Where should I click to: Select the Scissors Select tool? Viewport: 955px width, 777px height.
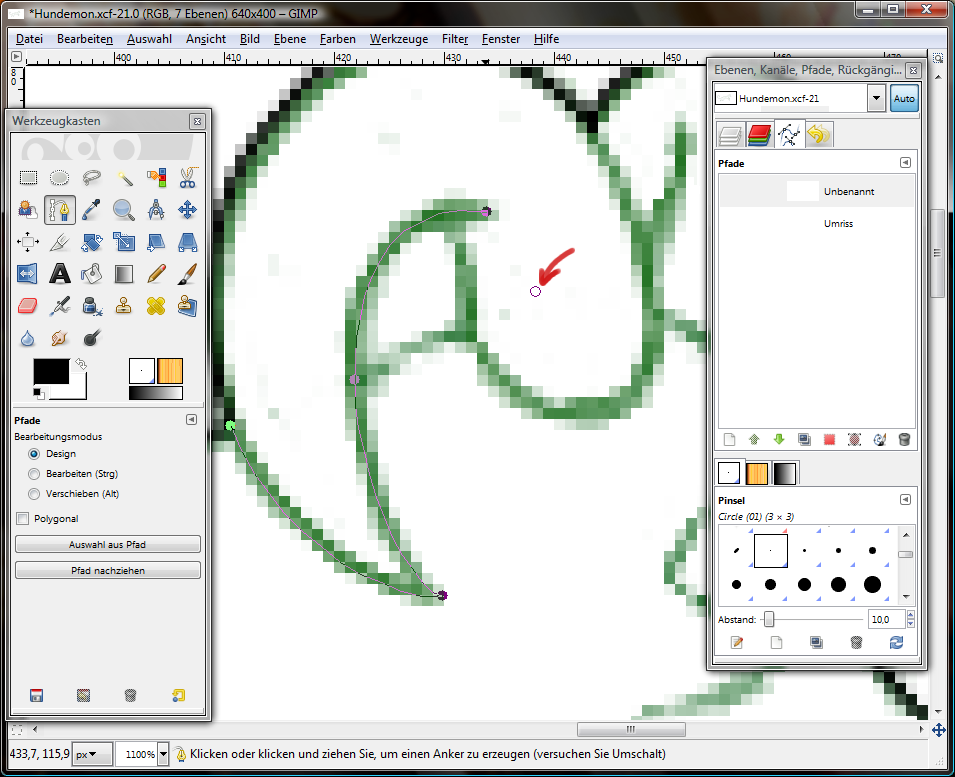coord(188,178)
